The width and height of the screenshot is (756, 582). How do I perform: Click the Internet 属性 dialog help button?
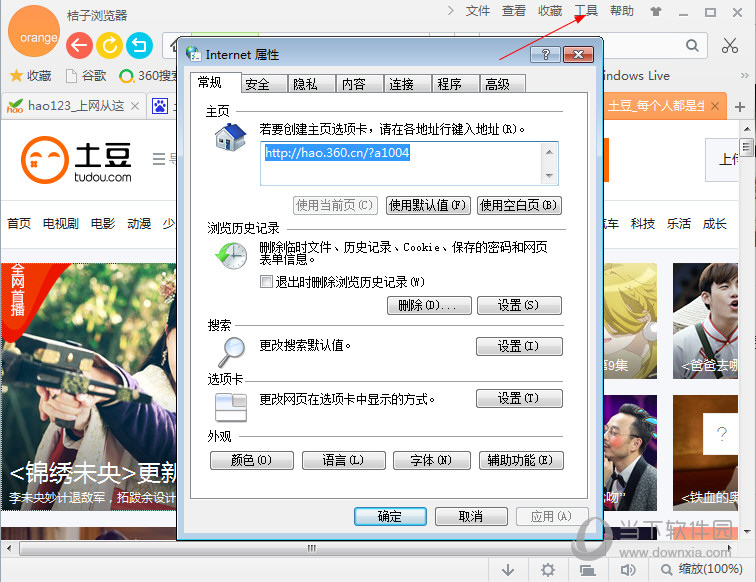click(545, 54)
